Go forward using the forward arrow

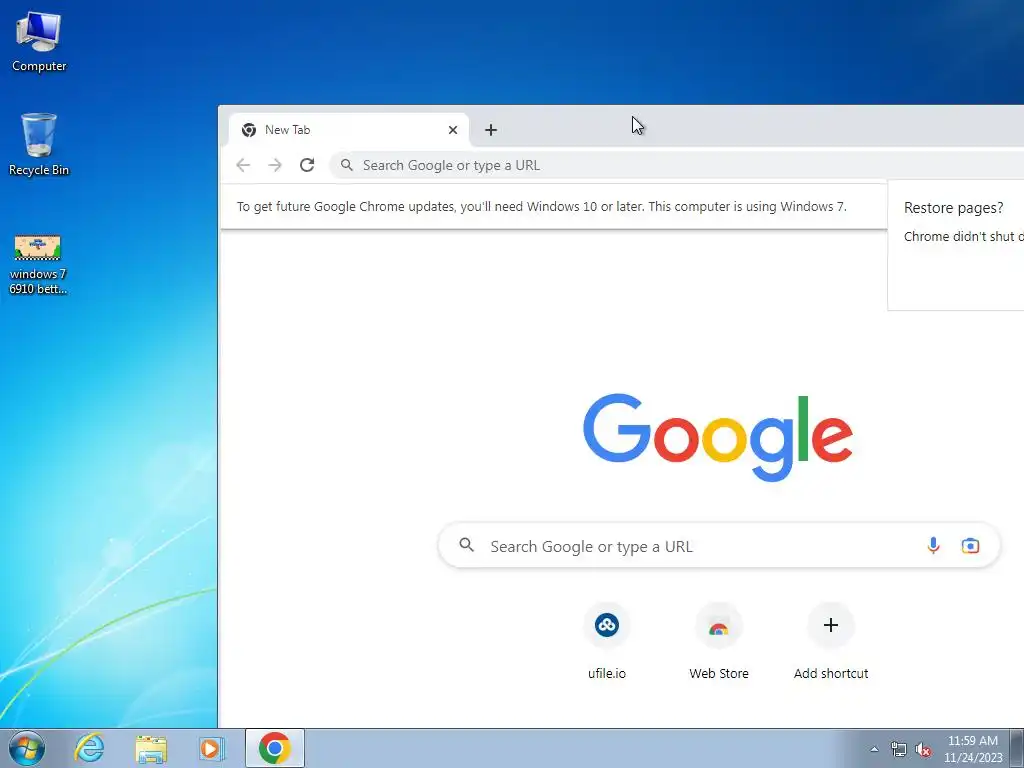(275, 165)
